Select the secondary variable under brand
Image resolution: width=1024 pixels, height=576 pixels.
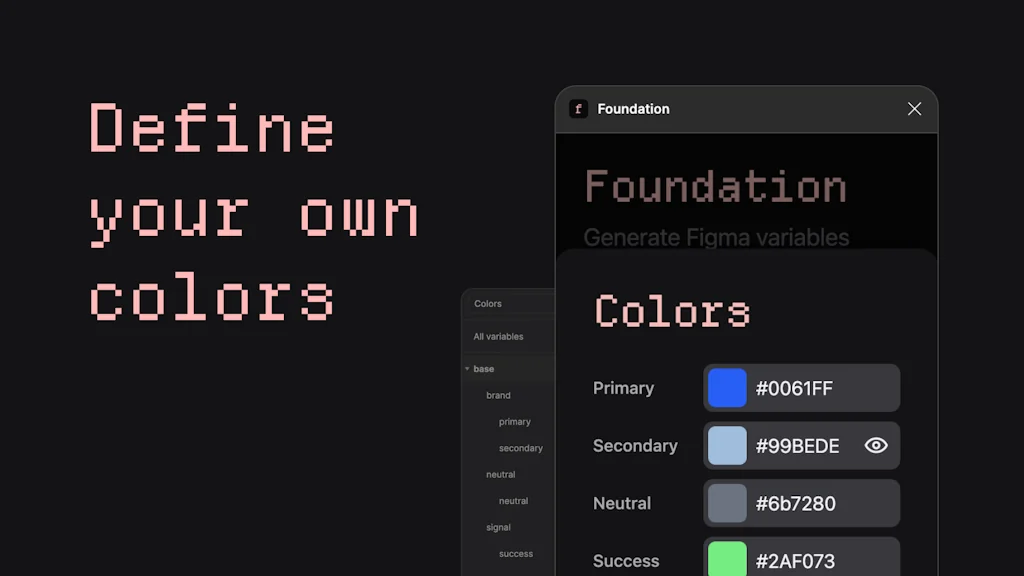[x=520, y=448]
